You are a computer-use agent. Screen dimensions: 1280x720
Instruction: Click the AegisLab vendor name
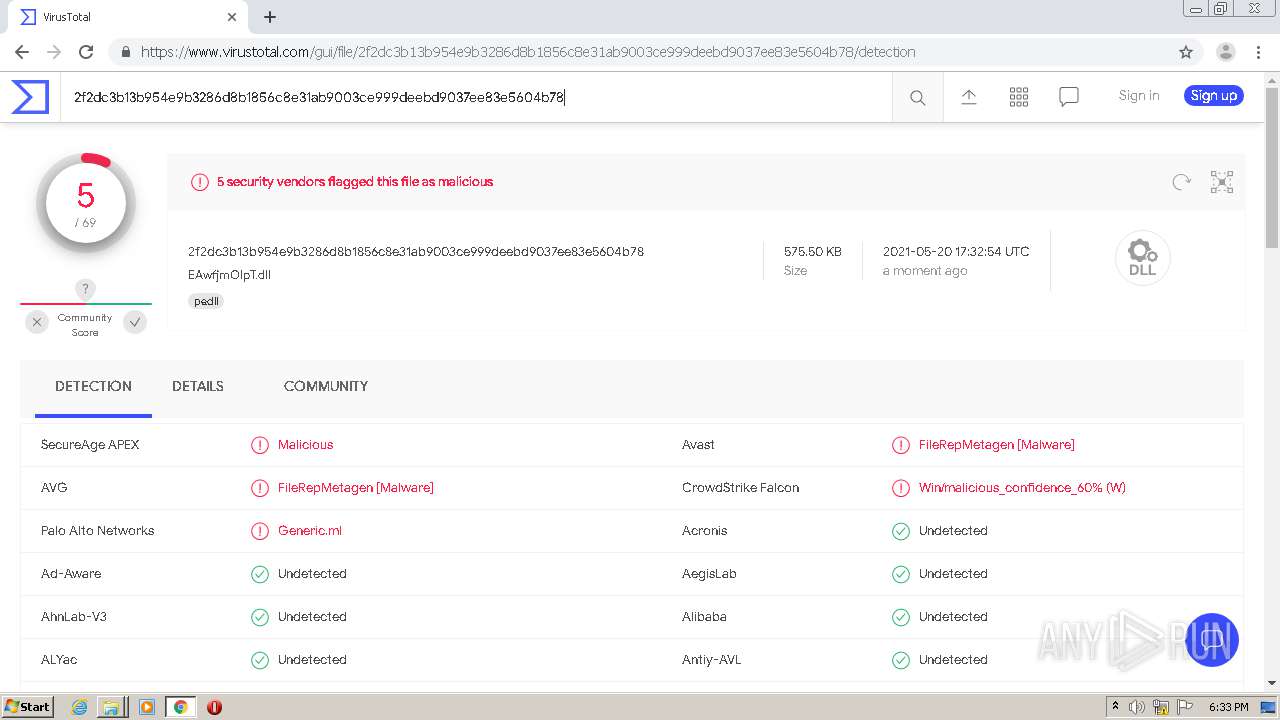(x=709, y=574)
